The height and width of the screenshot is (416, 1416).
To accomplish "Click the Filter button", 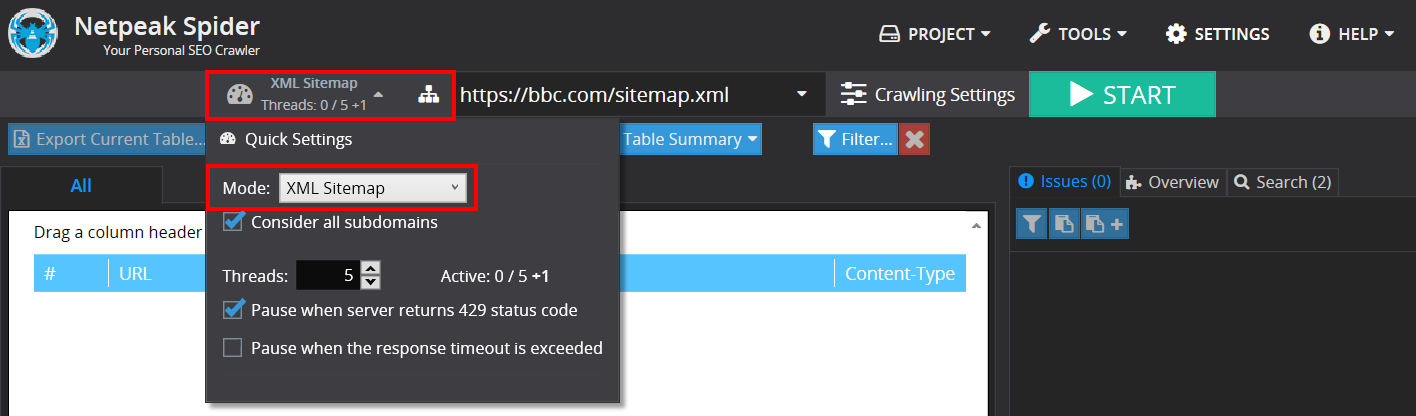I will click(854, 139).
